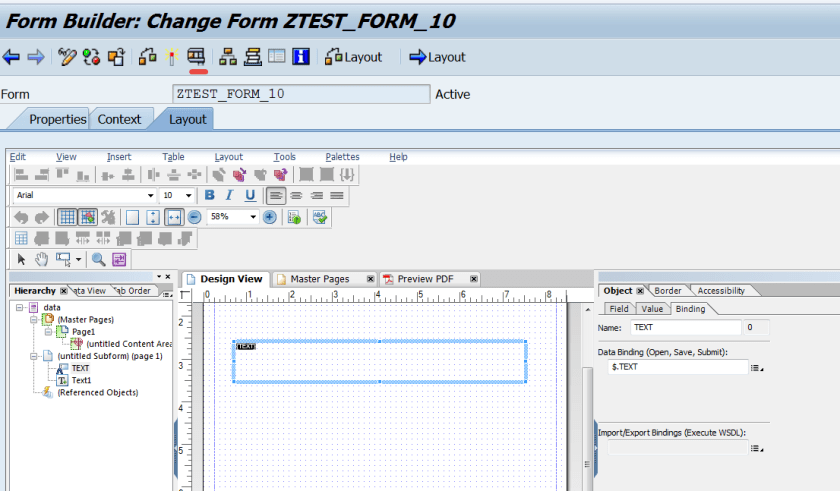Image resolution: width=840 pixels, height=491 pixels.
Task: Open Data Binding options menu icon
Action: tap(756, 368)
